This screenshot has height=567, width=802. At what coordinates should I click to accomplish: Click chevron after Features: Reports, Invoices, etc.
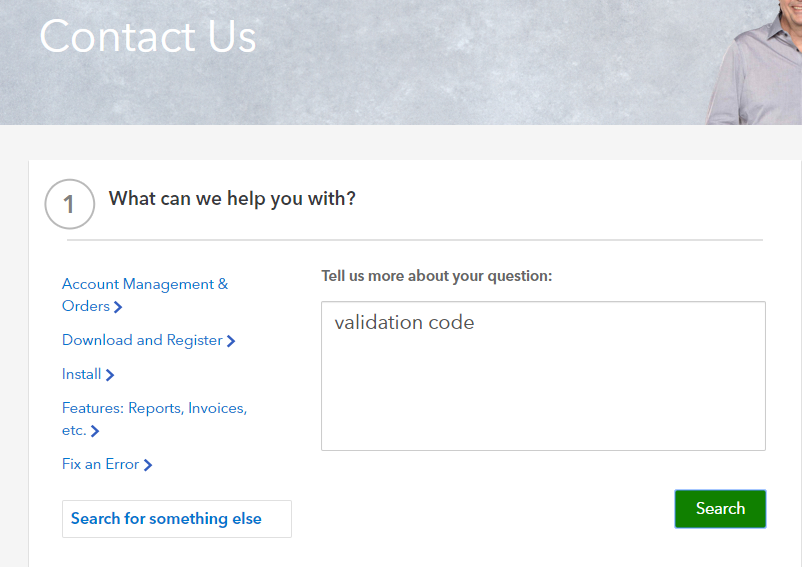pos(95,432)
